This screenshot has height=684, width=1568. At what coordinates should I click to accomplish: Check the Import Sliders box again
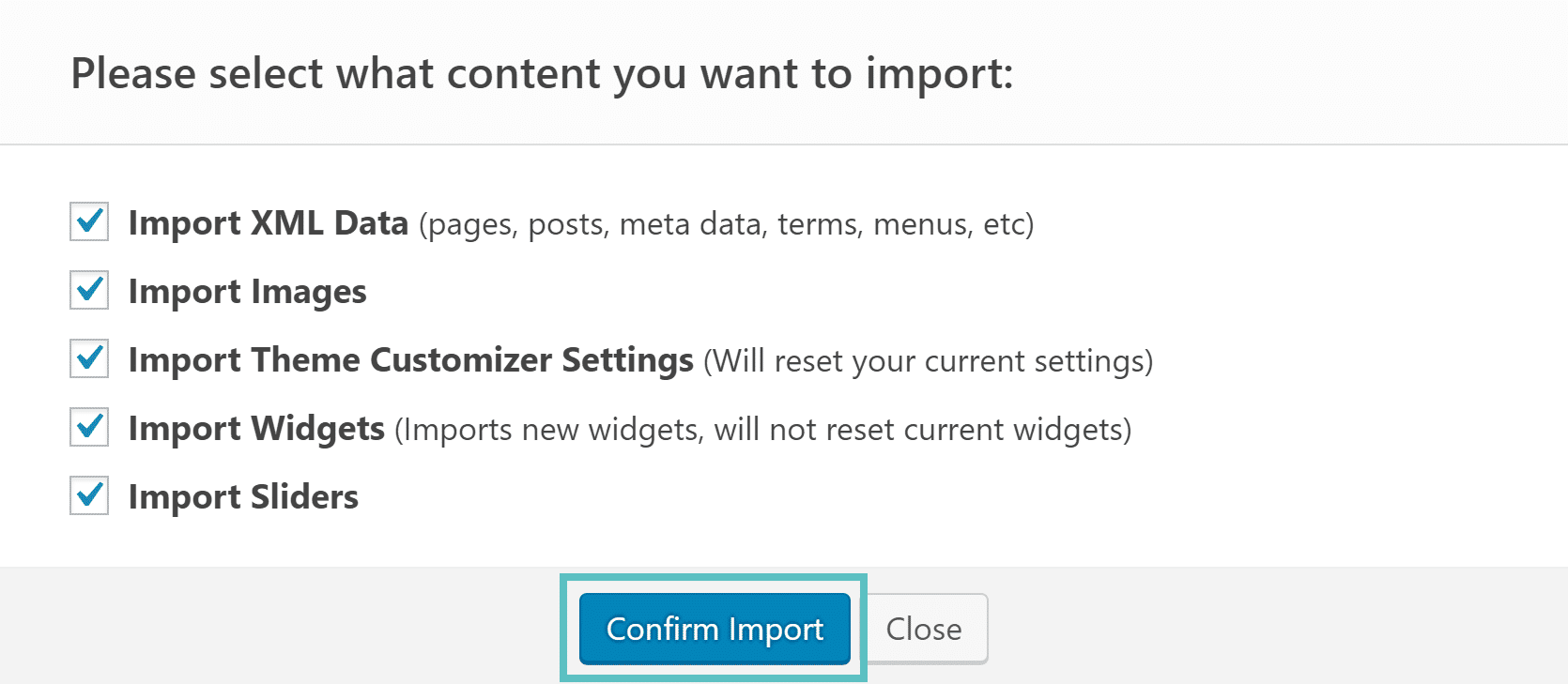[87, 495]
